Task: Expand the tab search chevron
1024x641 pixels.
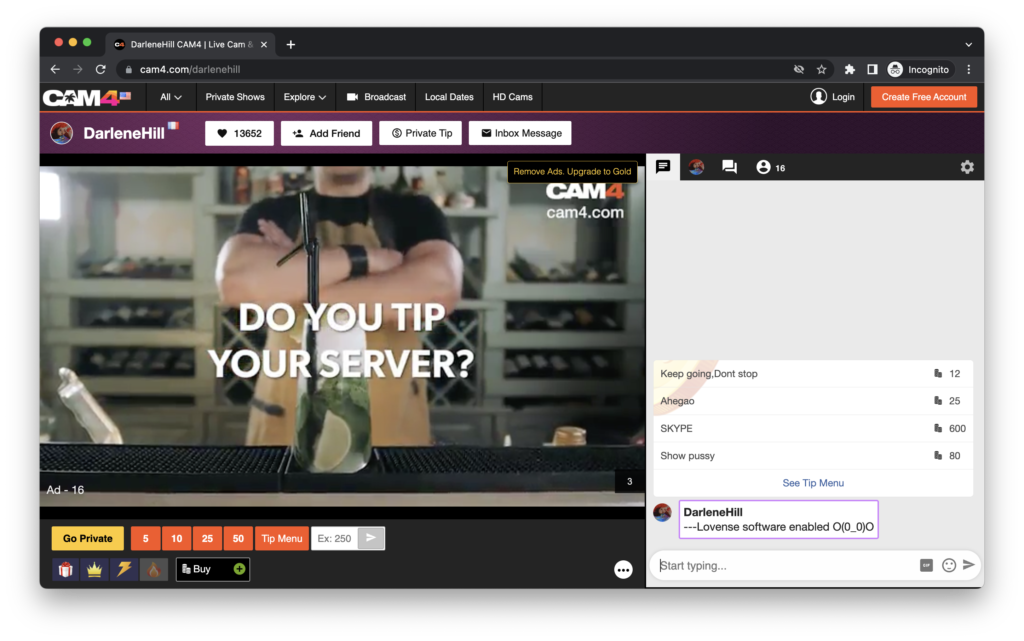Action: pyautogui.click(x=968, y=45)
